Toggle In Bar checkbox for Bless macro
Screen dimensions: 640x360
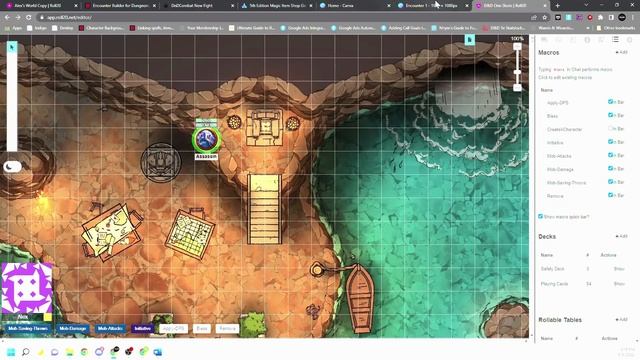click(x=610, y=115)
